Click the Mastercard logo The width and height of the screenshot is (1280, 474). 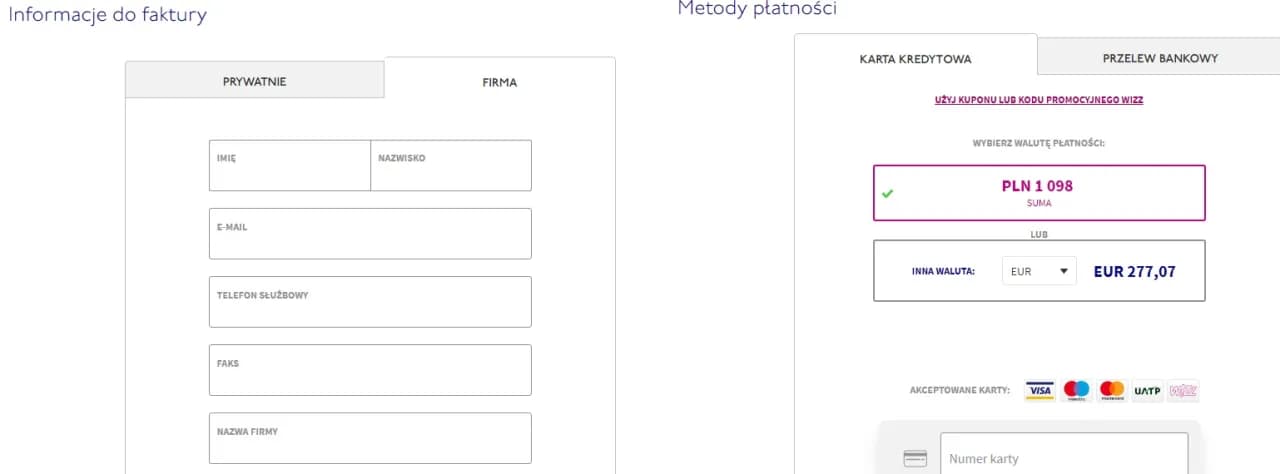click(1112, 390)
